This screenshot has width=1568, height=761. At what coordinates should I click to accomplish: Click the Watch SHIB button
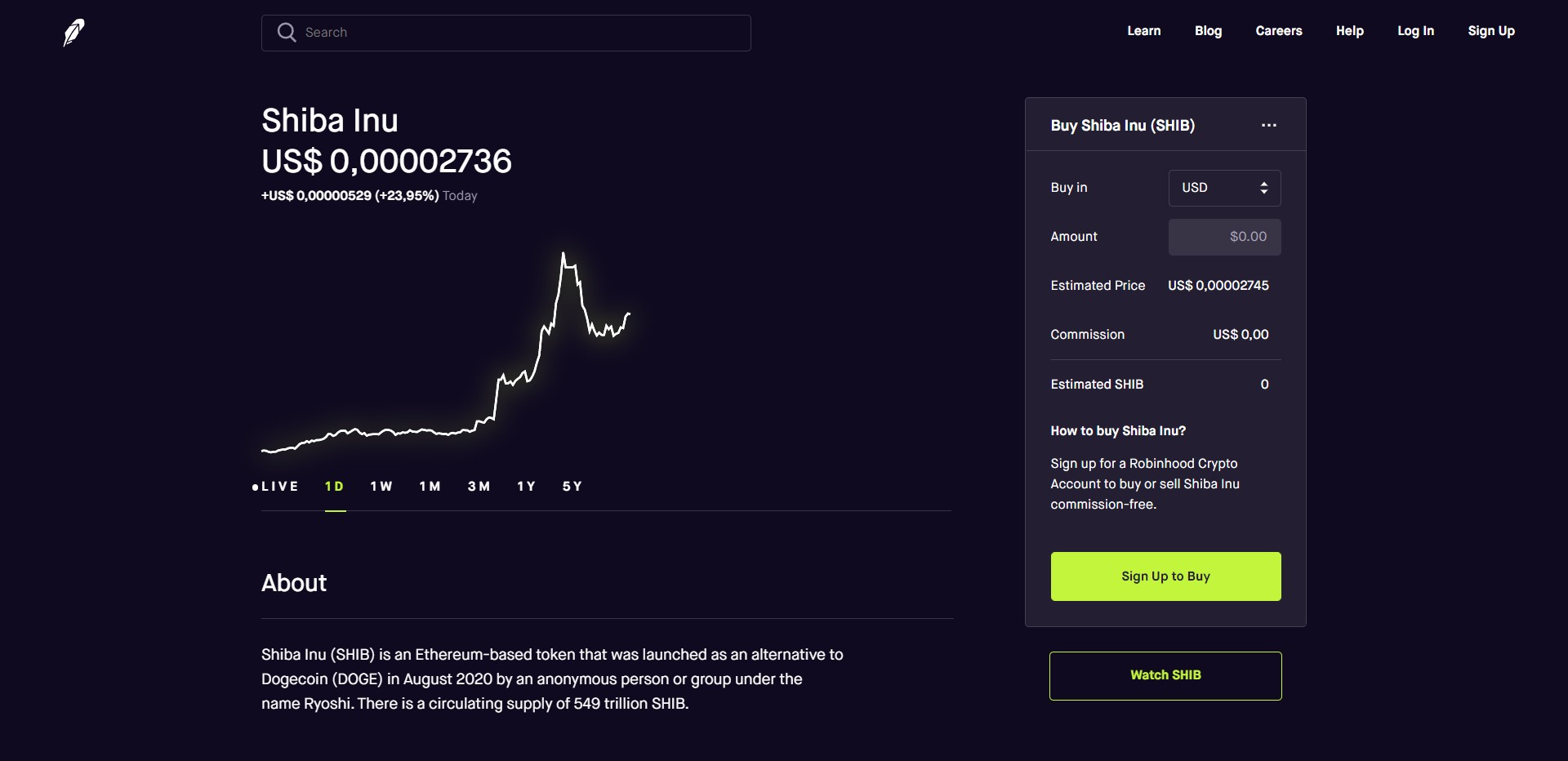[1165, 675]
